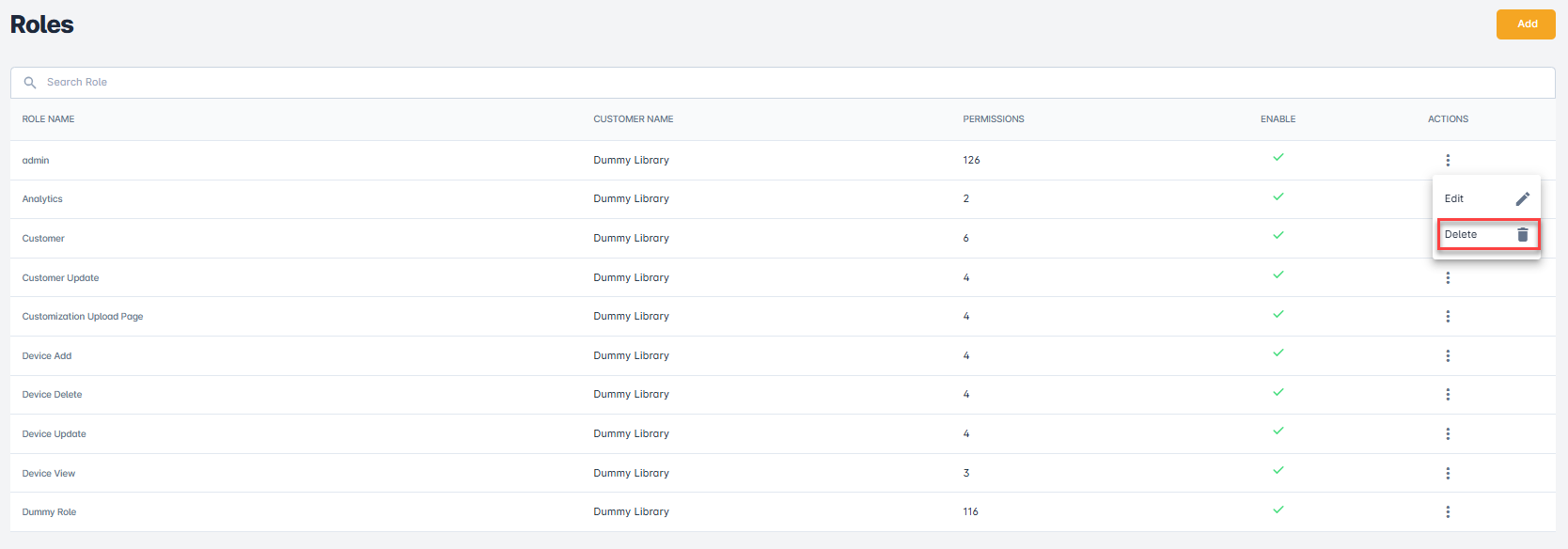Screen dimensions: 1568x549
Task: Toggle the enable checkmark for Dummy Role
Action: [1278, 510]
